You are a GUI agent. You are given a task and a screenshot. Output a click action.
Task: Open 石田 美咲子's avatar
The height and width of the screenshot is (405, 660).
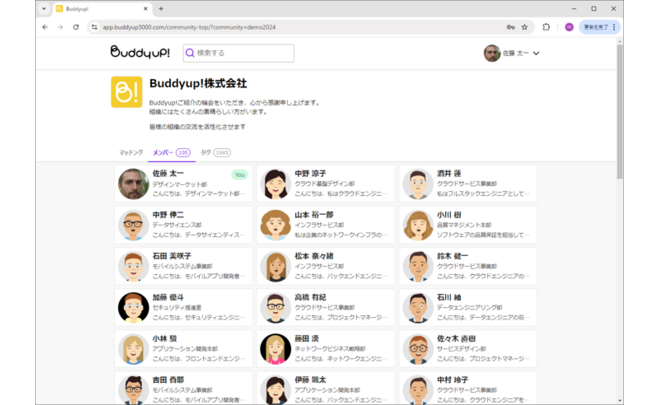(133, 266)
